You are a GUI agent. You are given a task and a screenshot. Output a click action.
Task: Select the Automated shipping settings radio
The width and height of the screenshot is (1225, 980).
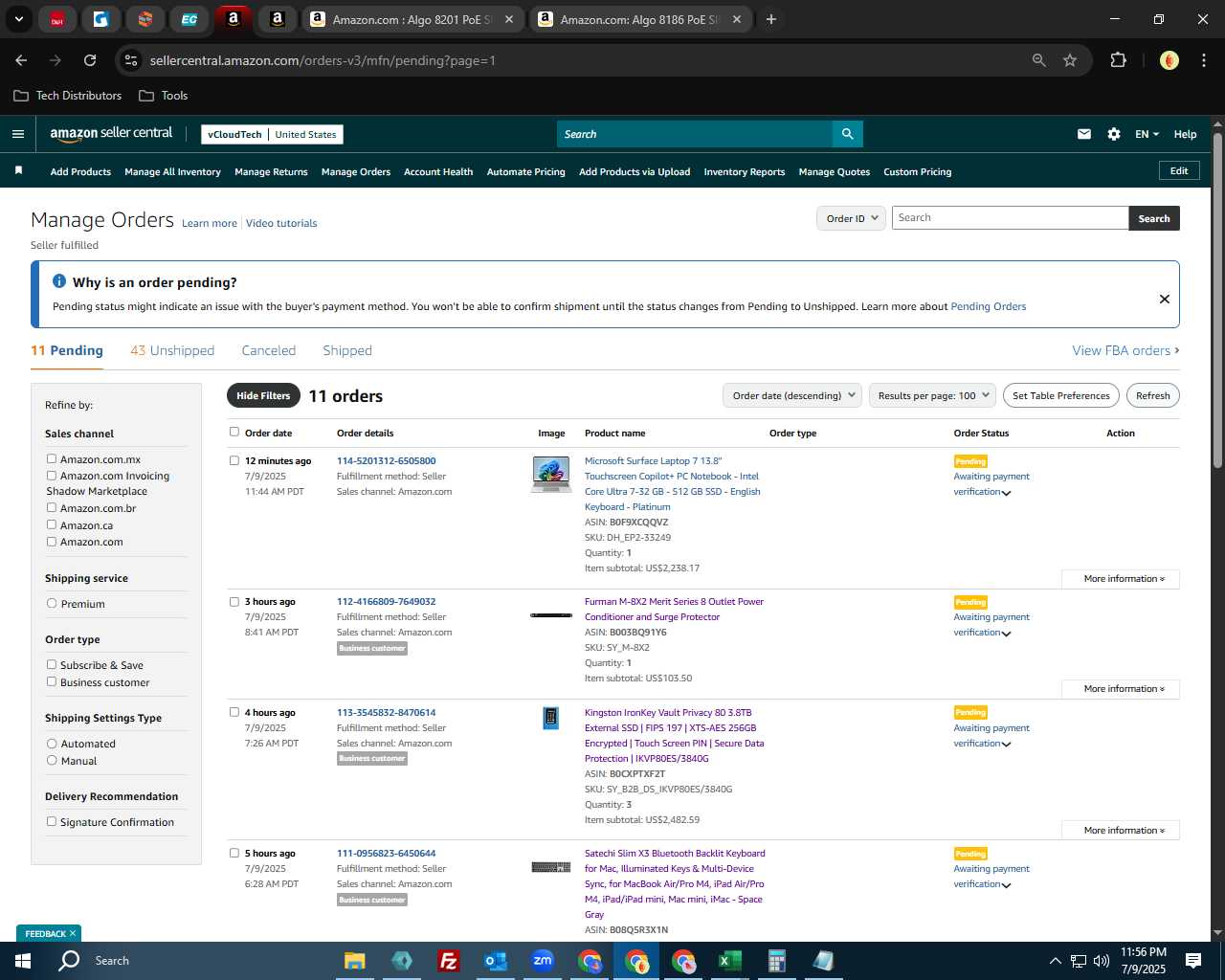point(52,744)
